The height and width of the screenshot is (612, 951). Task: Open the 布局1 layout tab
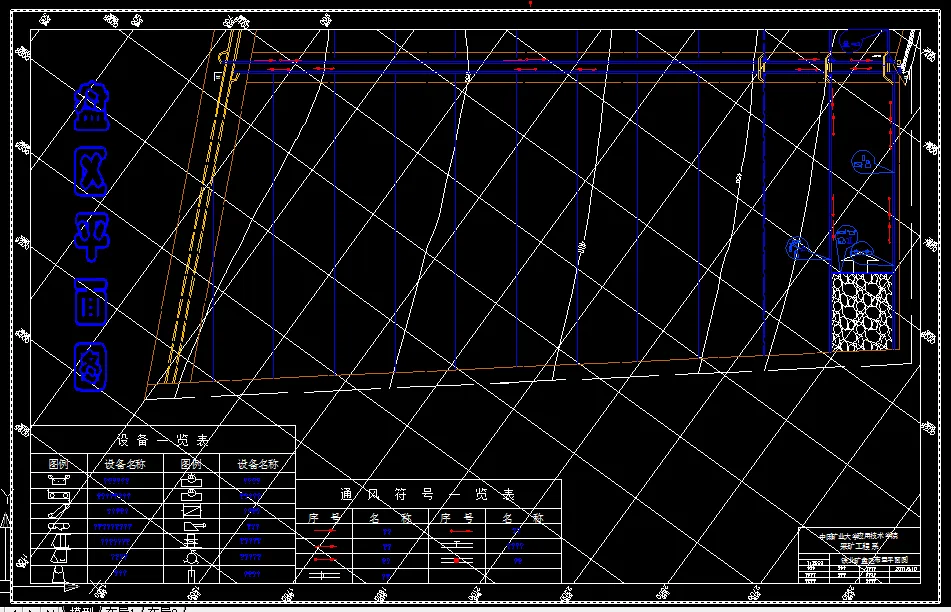tap(119, 609)
